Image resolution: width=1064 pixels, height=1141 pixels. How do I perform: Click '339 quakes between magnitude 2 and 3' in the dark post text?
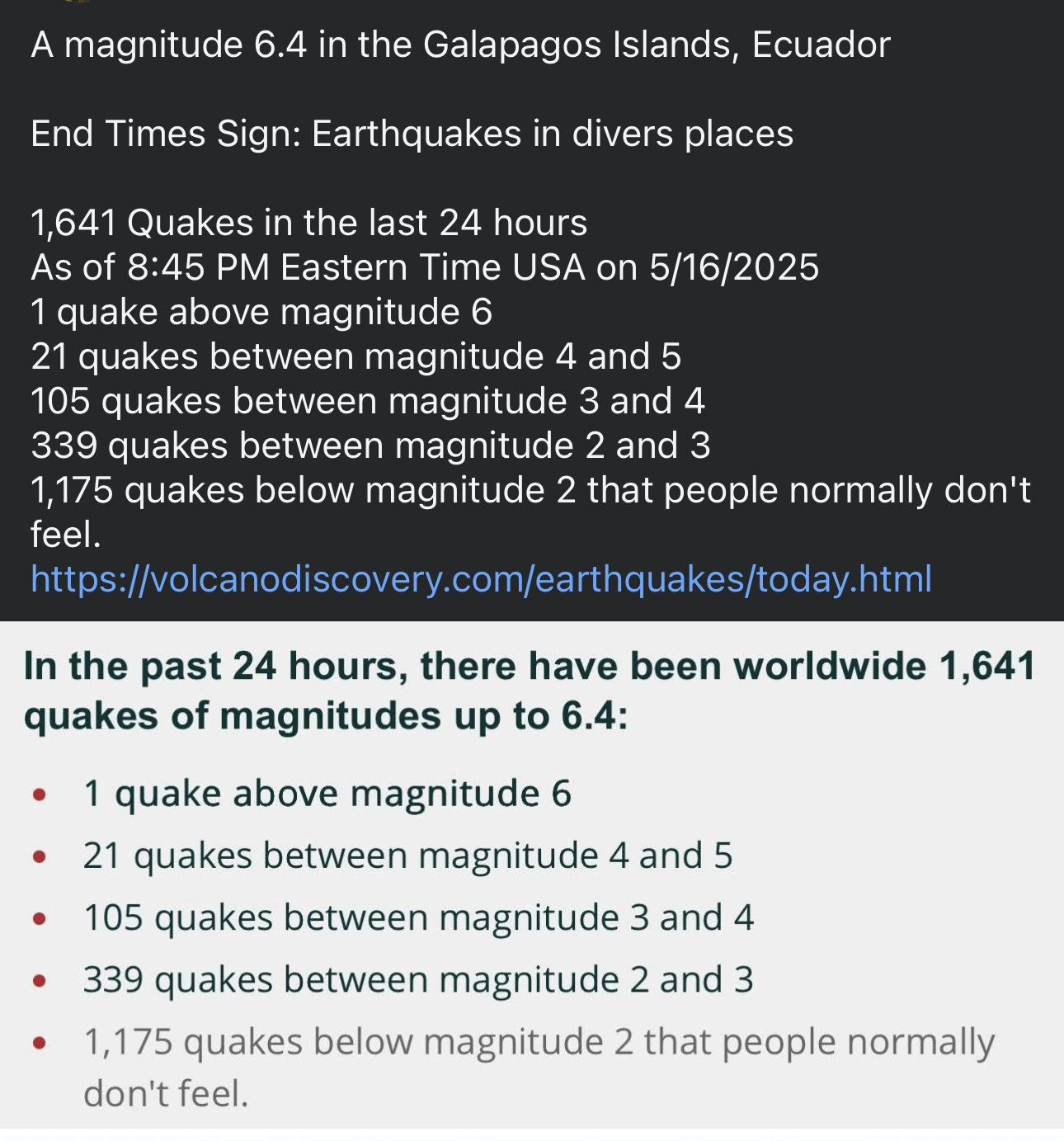[370, 446]
